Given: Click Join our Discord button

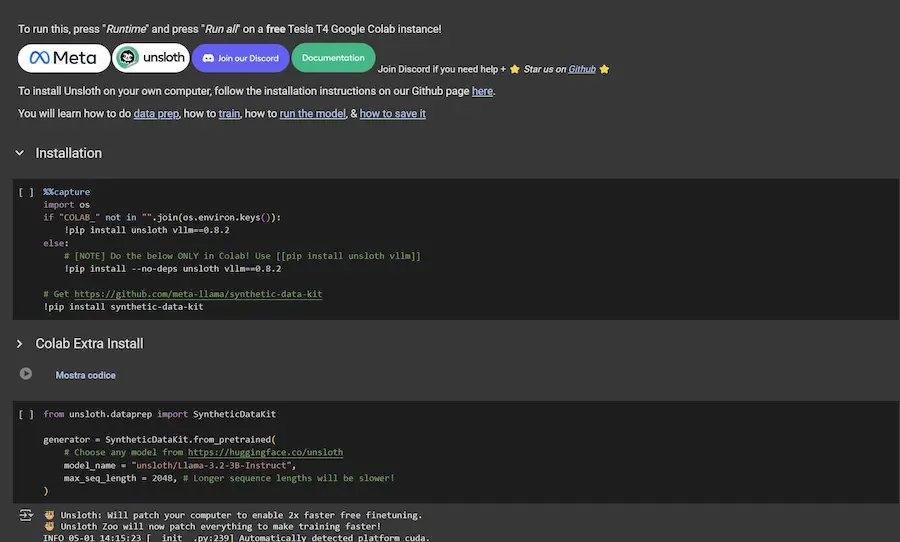Looking at the screenshot, I should 240,58.
